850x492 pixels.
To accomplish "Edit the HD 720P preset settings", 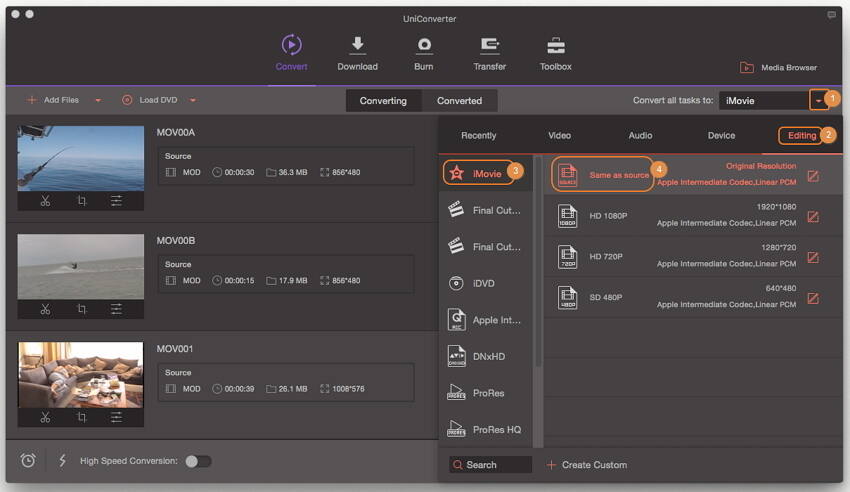I will (x=813, y=257).
